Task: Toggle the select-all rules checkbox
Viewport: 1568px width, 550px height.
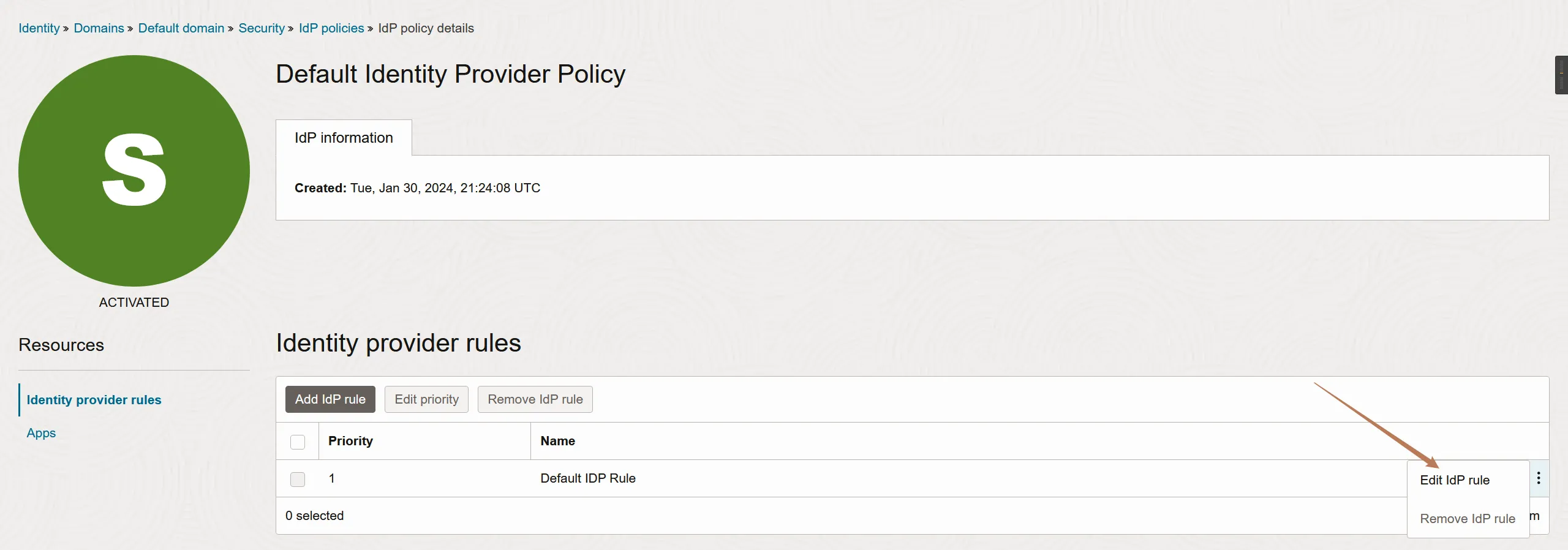Action: coord(298,442)
